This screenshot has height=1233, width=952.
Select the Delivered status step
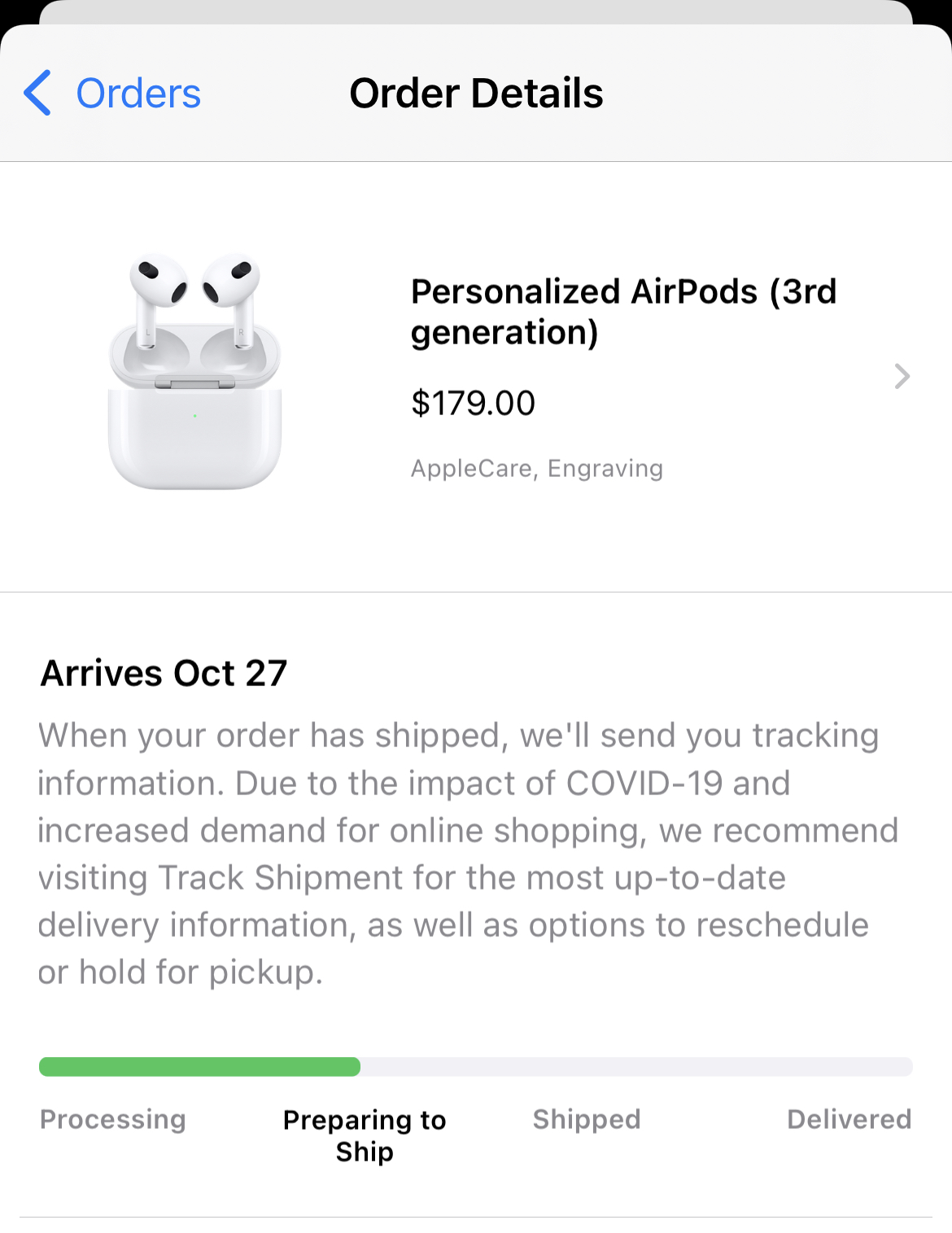tap(849, 1119)
